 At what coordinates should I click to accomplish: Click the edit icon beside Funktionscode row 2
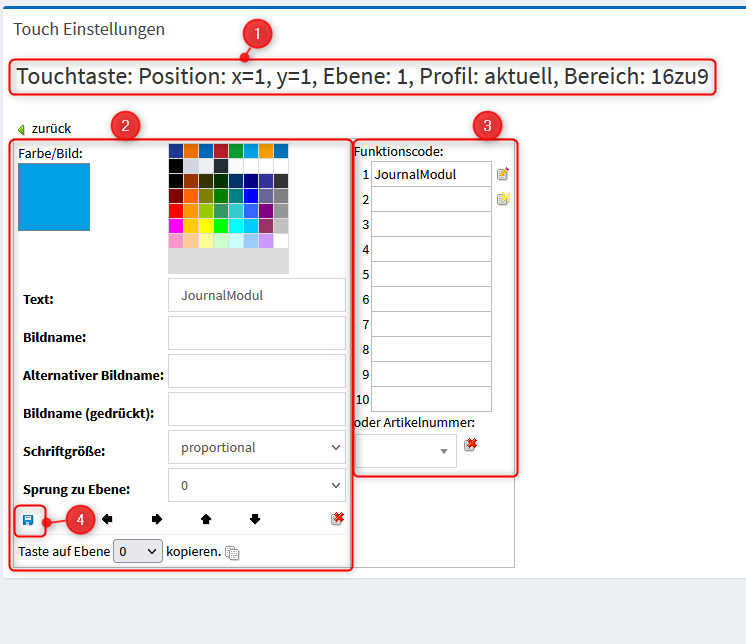(503, 199)
